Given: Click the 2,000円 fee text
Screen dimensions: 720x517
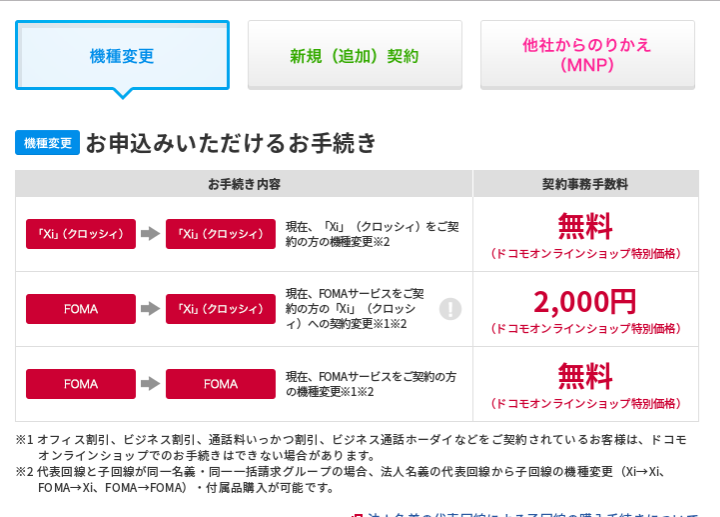Looking at the screenshot, I should click(585, 302).
